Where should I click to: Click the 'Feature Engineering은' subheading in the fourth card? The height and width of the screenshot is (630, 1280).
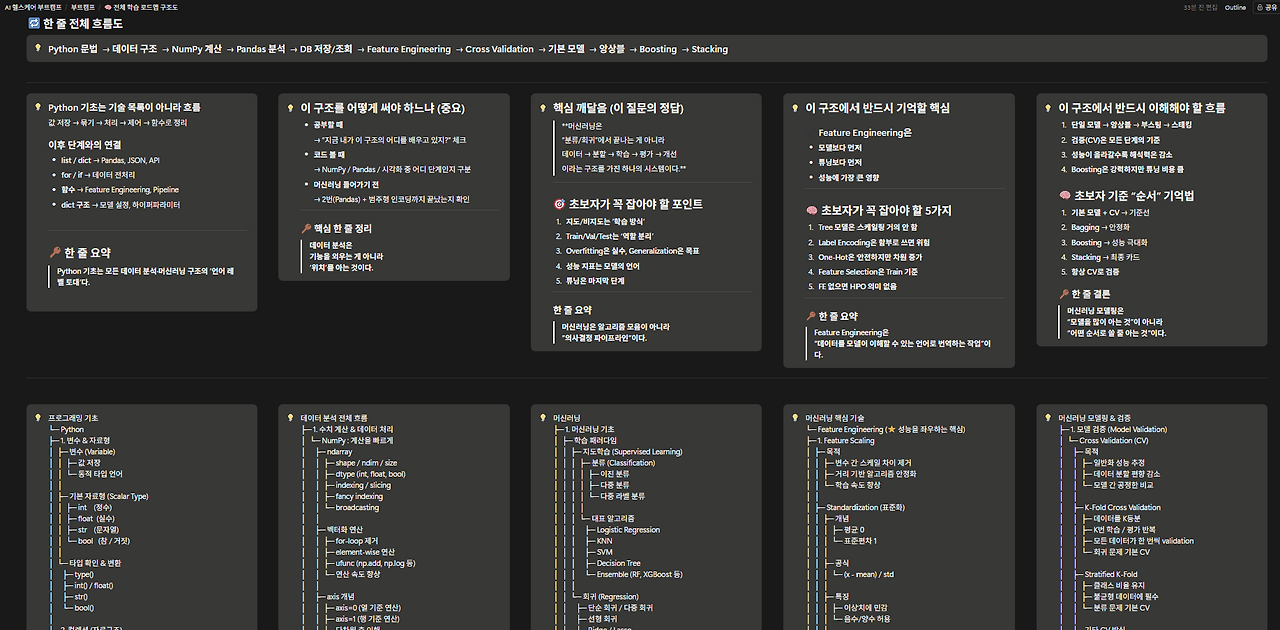(x=865, y=133)
